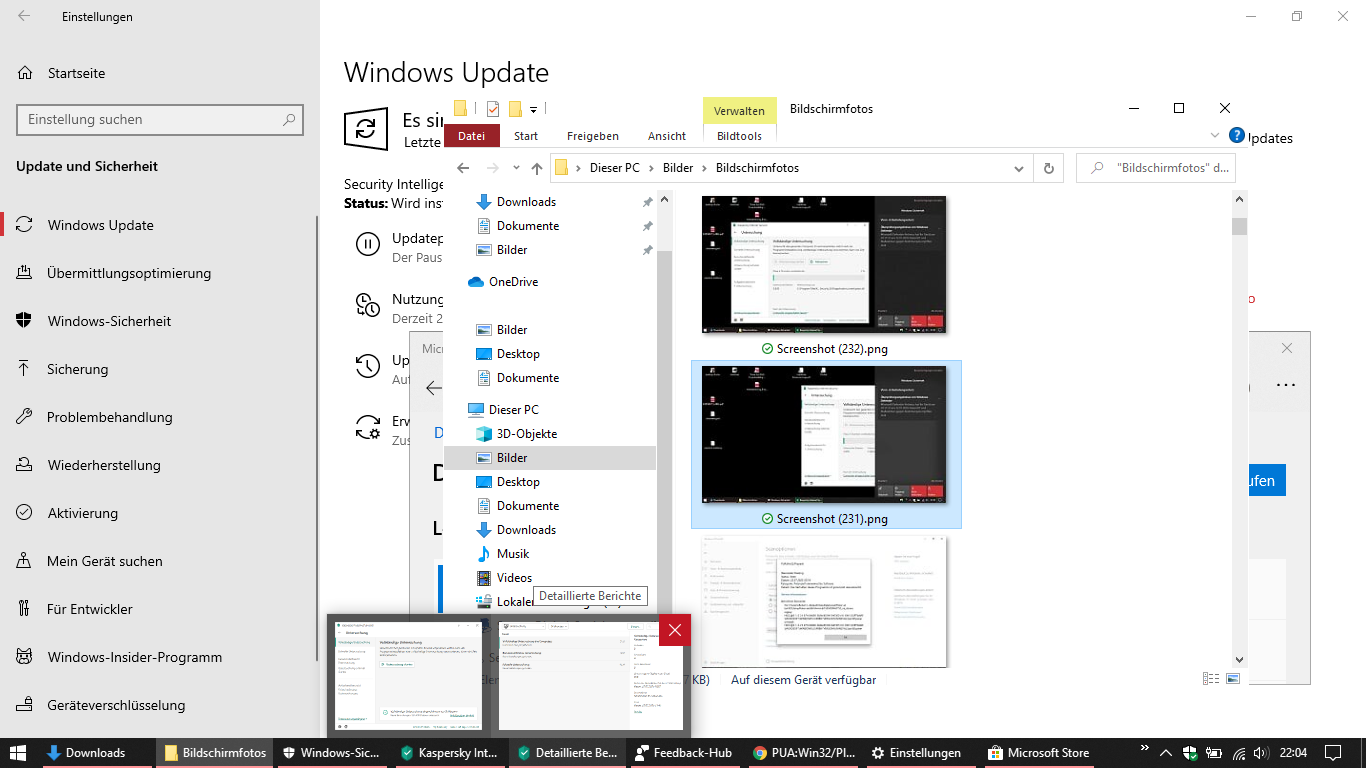
Task: Click the pinned Dokumente quick-access folder icon
Action: [484, 226]
